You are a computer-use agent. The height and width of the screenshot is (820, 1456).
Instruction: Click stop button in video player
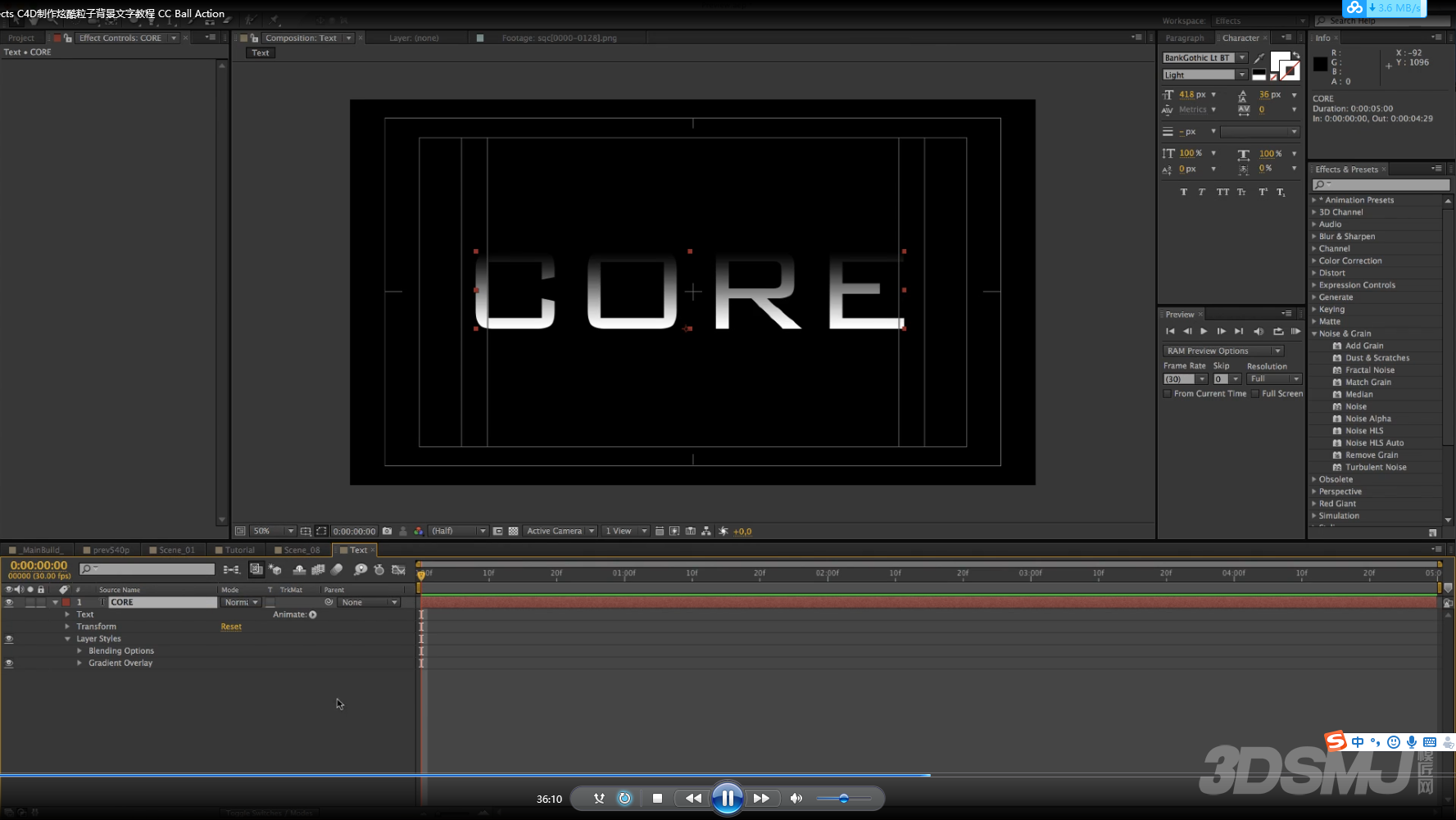(657, 798)
